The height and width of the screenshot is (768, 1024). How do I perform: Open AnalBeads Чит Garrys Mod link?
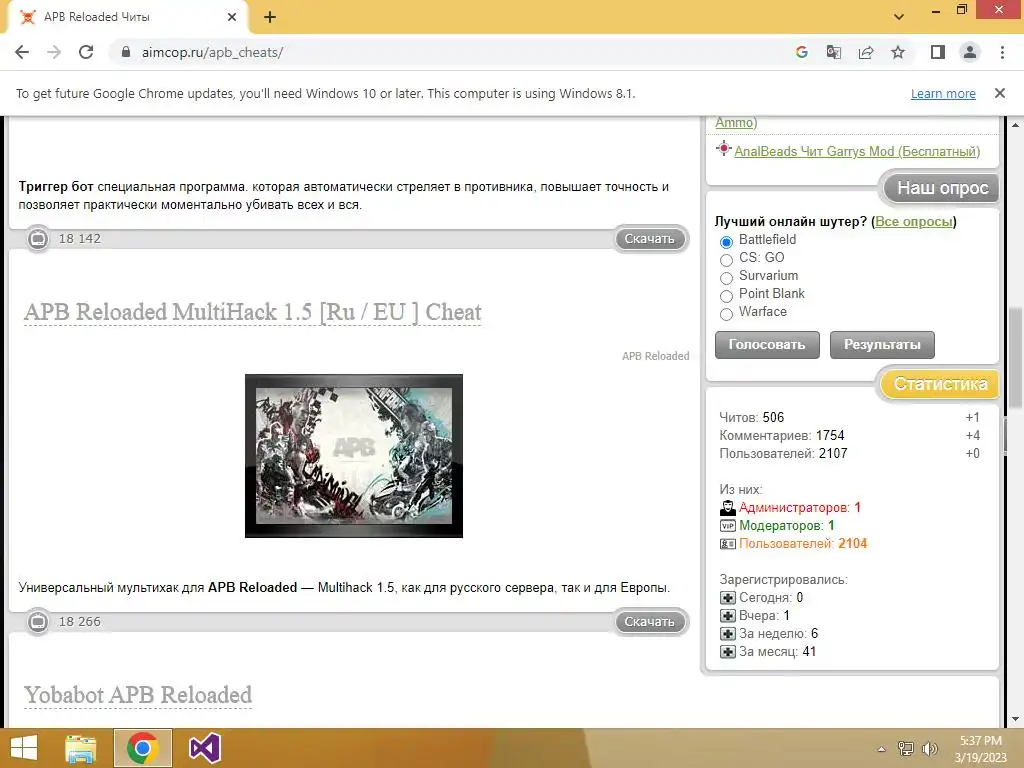point(857,152)
